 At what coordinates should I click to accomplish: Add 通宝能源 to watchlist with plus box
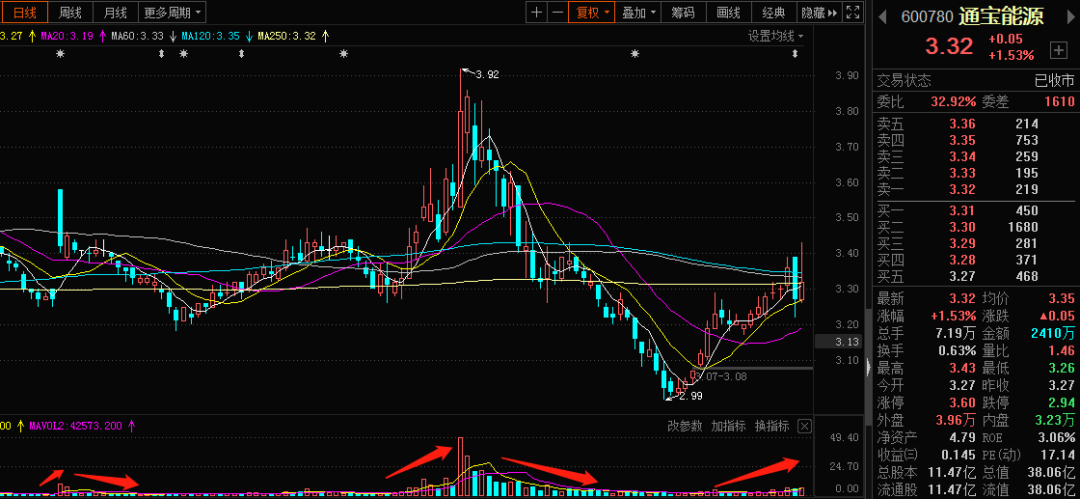(x=1058, y=49)
